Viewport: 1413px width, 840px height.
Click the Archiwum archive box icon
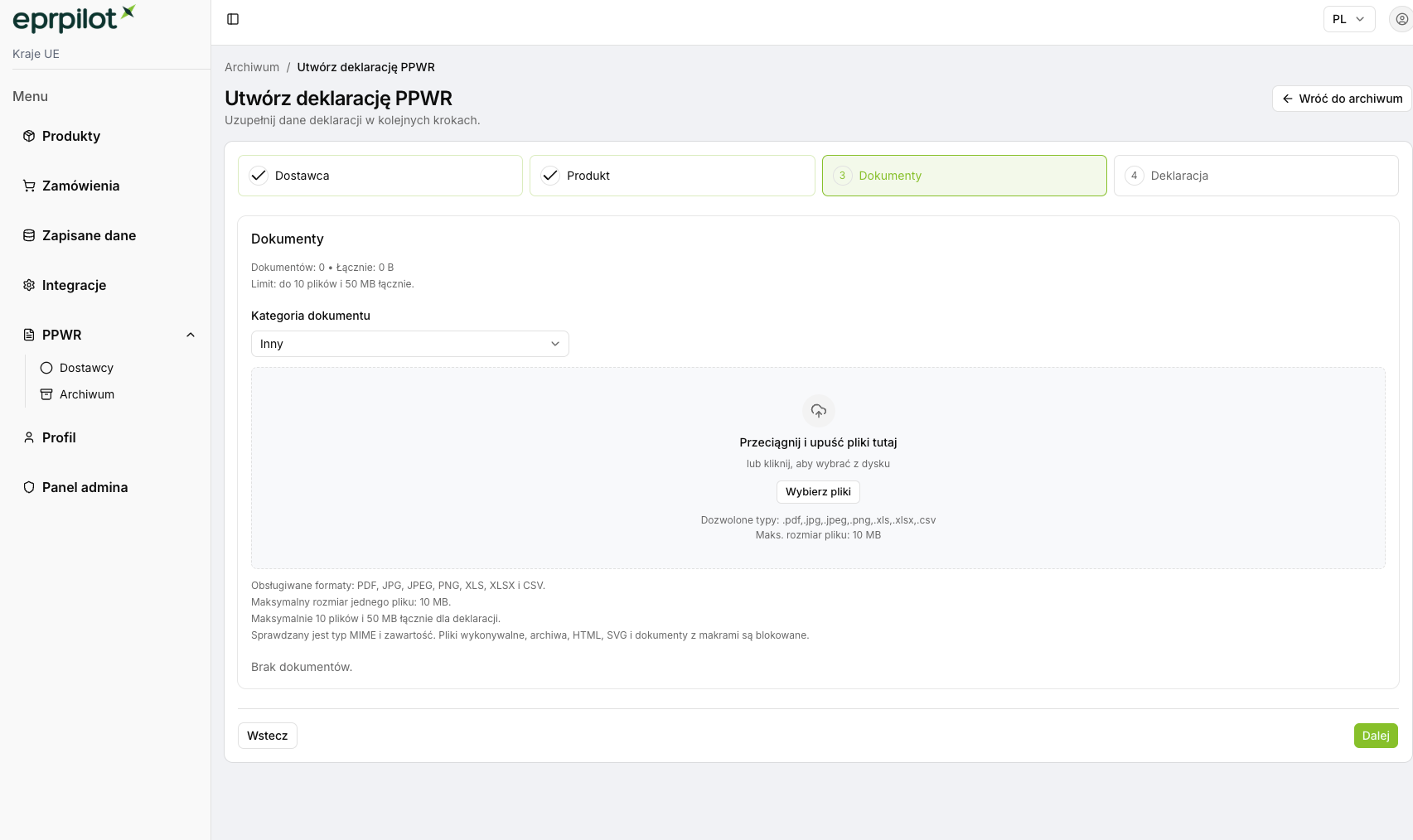click(46, 394)
